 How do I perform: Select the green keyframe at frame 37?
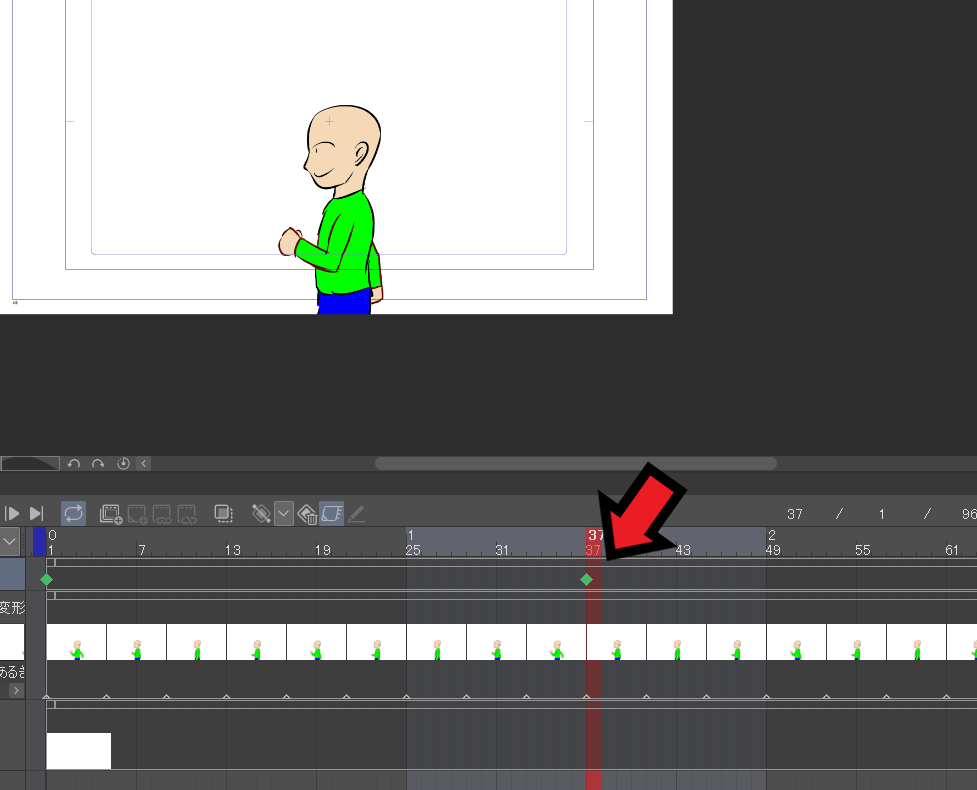pyautogui.click(x=586, y=579)
